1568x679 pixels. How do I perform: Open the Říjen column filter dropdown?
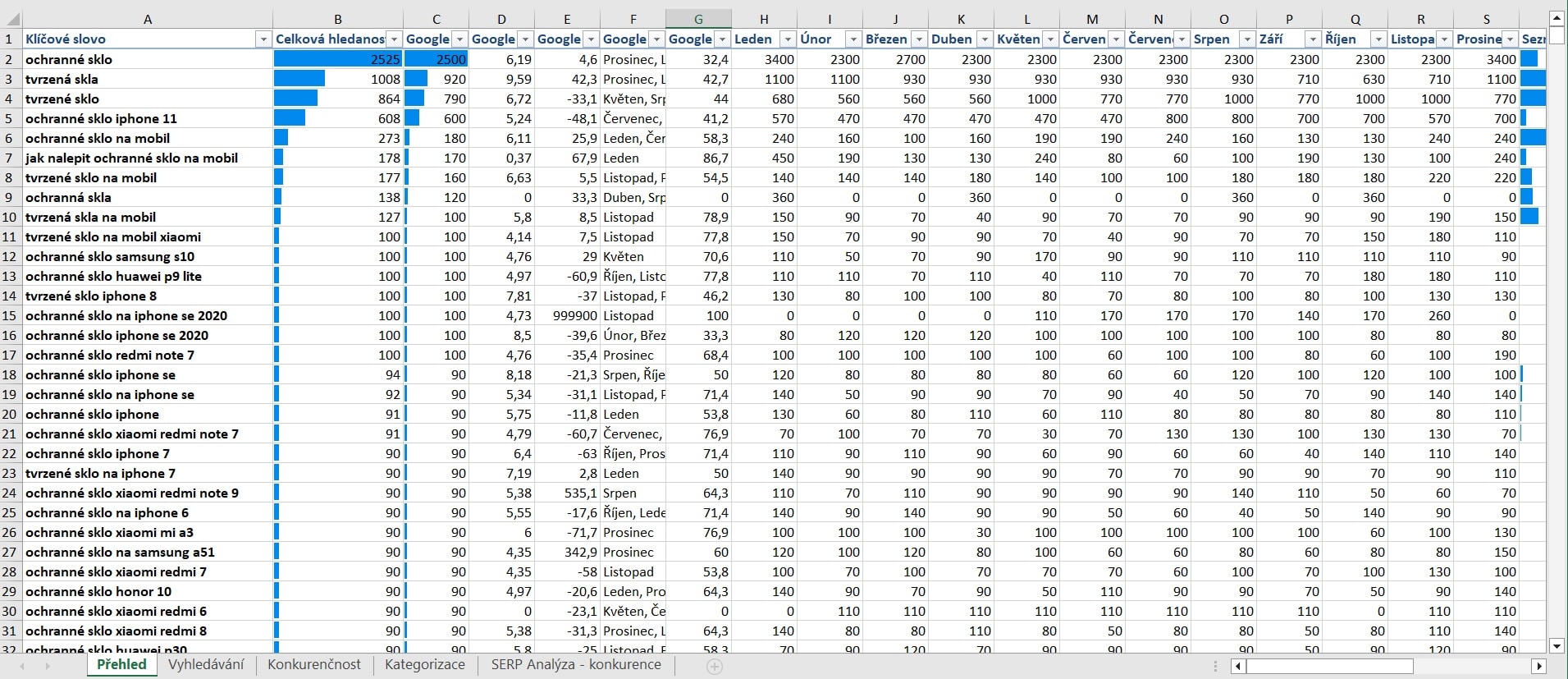1378,39
